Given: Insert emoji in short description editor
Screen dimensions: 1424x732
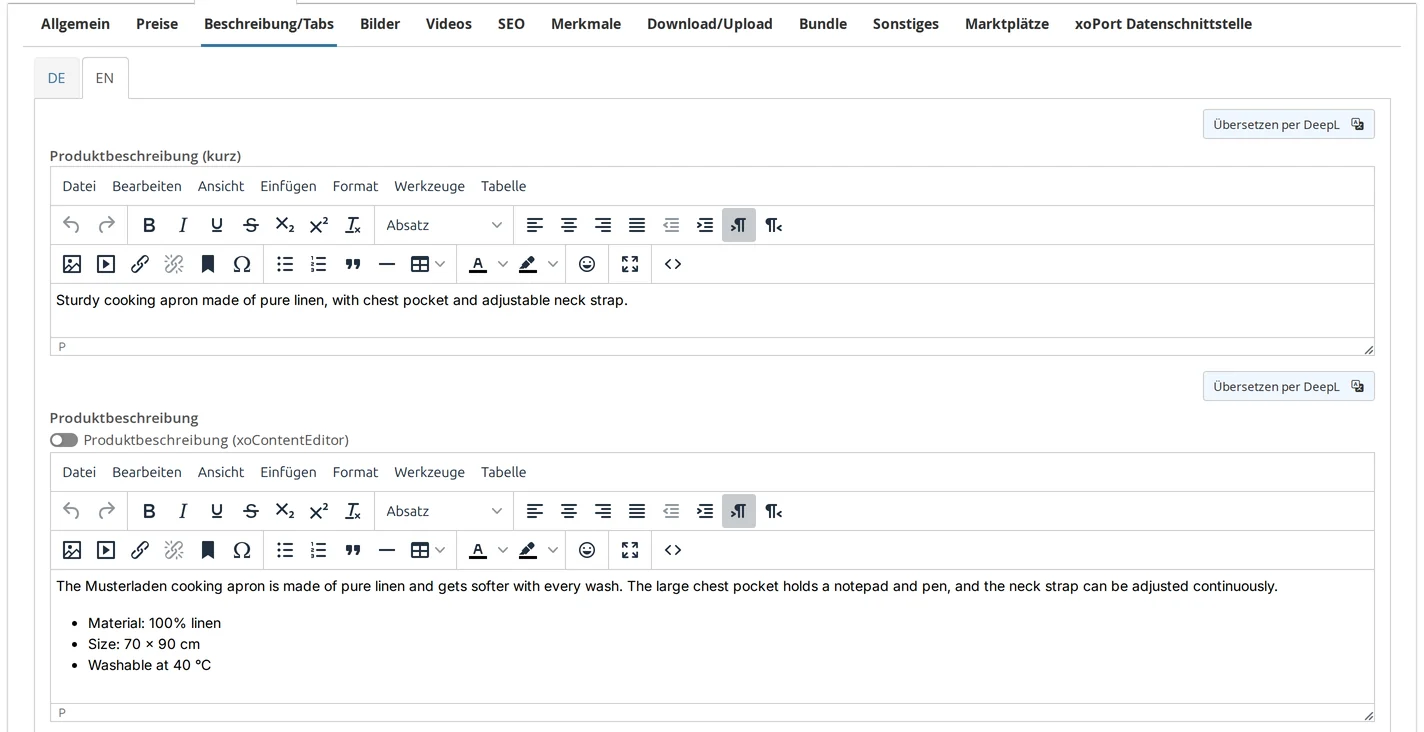Looking at the screenshot, I should (587, 264).
